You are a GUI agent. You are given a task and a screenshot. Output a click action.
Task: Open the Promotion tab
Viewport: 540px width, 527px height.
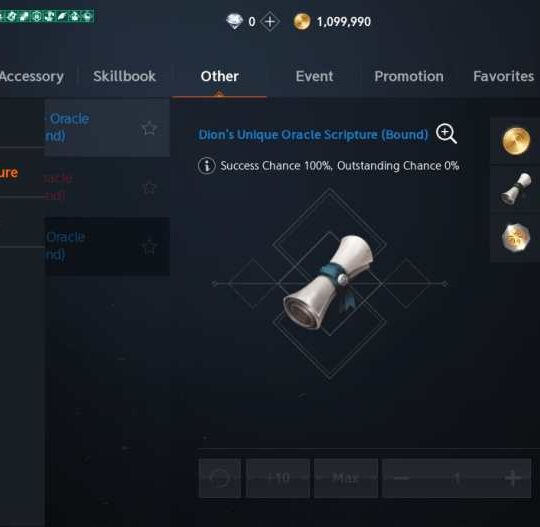pyautogui.click(x=409, y=76)
